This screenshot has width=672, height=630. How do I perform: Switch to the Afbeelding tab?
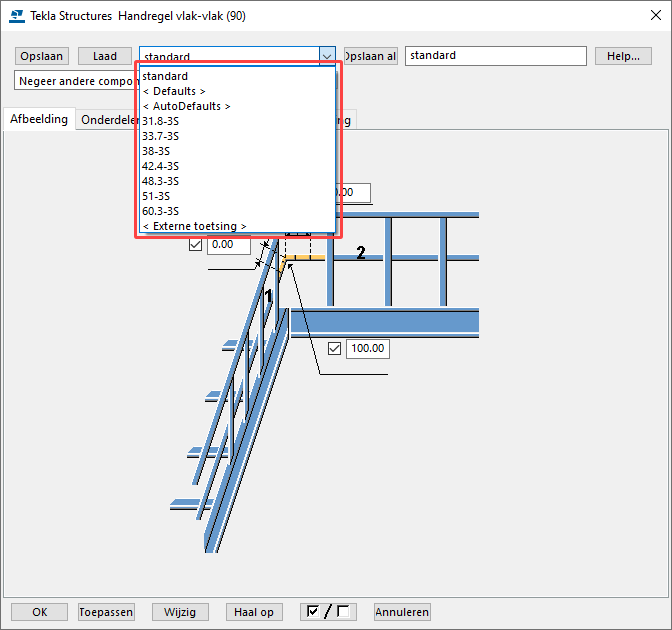point(39,119)
